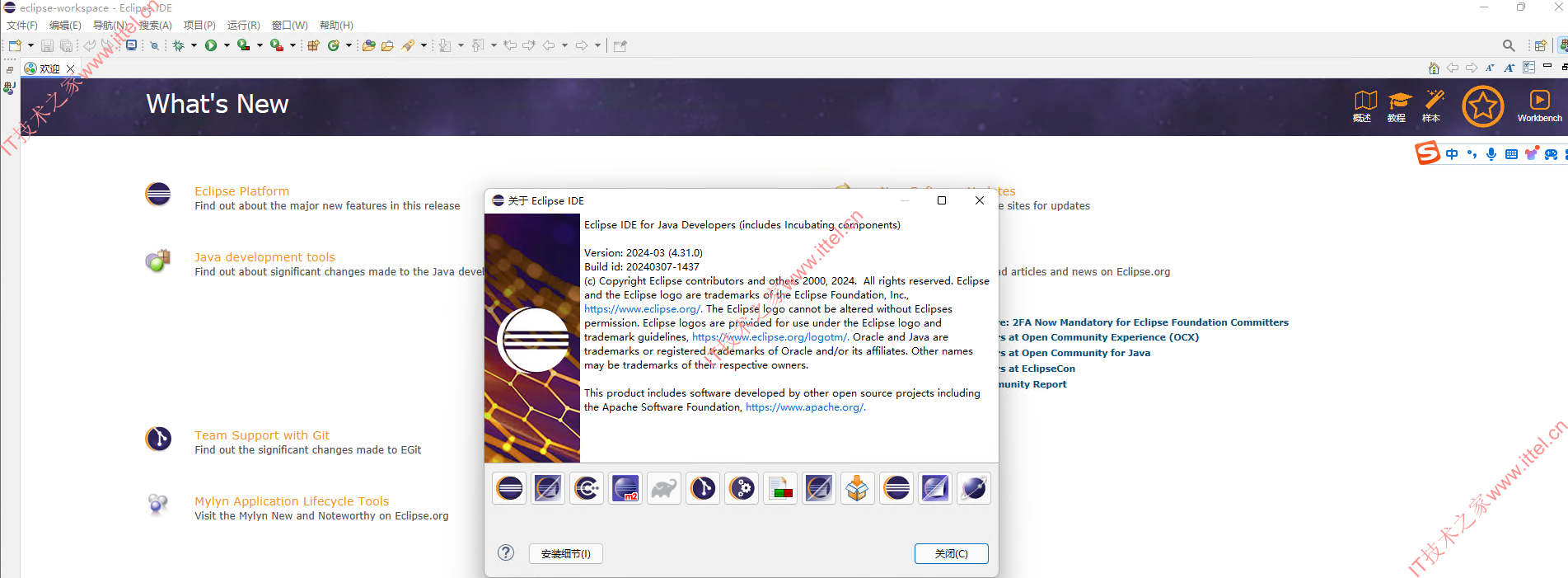The width and height of the screenshot is (1568, 578).
Task: Open the 项目(P) menu
Action: 199,26
